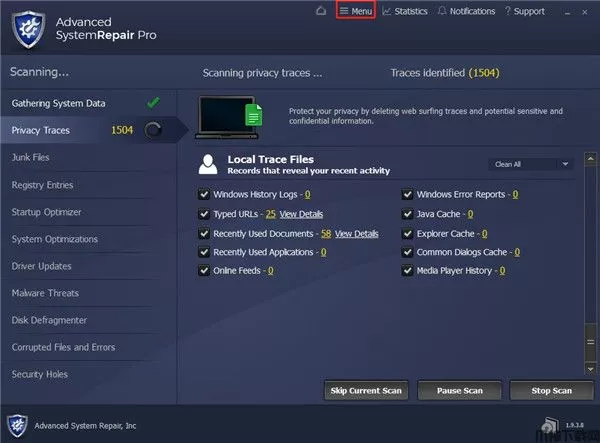The height and width of the screenshot is (443, 600).
Task: Click the scrollbar down arrow
Action: point(590,369)
